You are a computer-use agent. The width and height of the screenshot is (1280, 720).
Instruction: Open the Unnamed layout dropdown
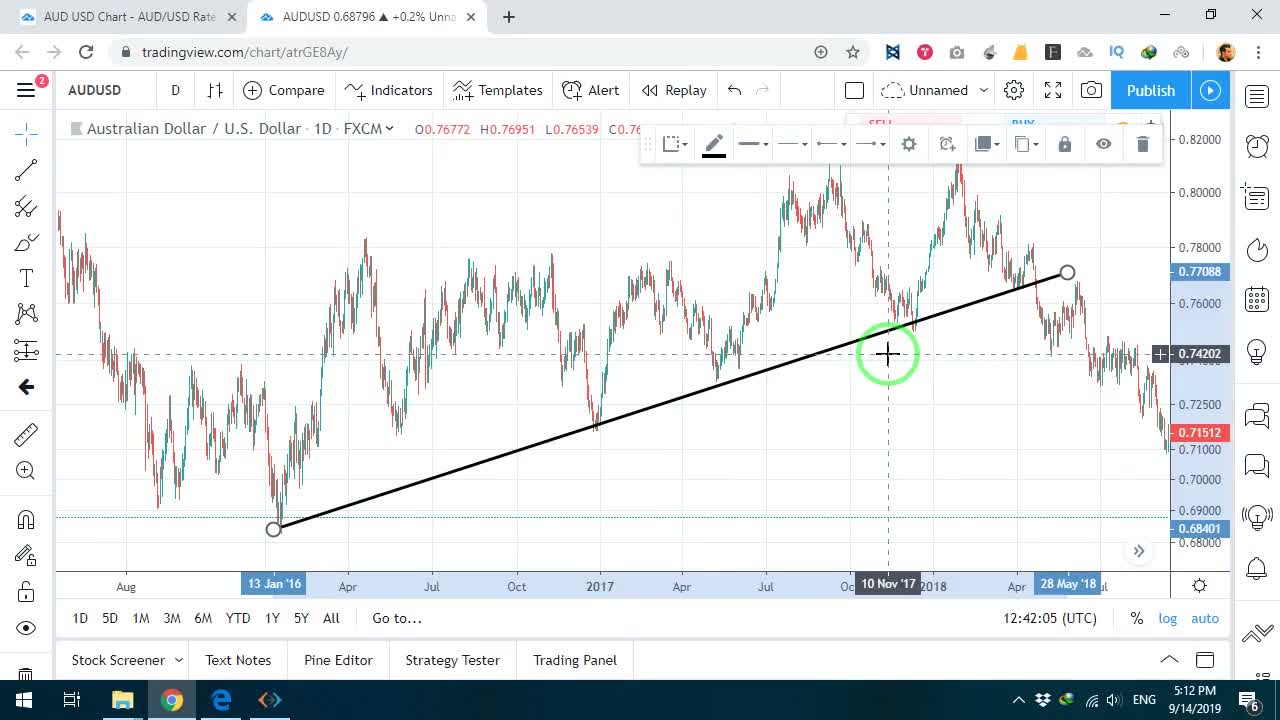(x=935, y=90)
